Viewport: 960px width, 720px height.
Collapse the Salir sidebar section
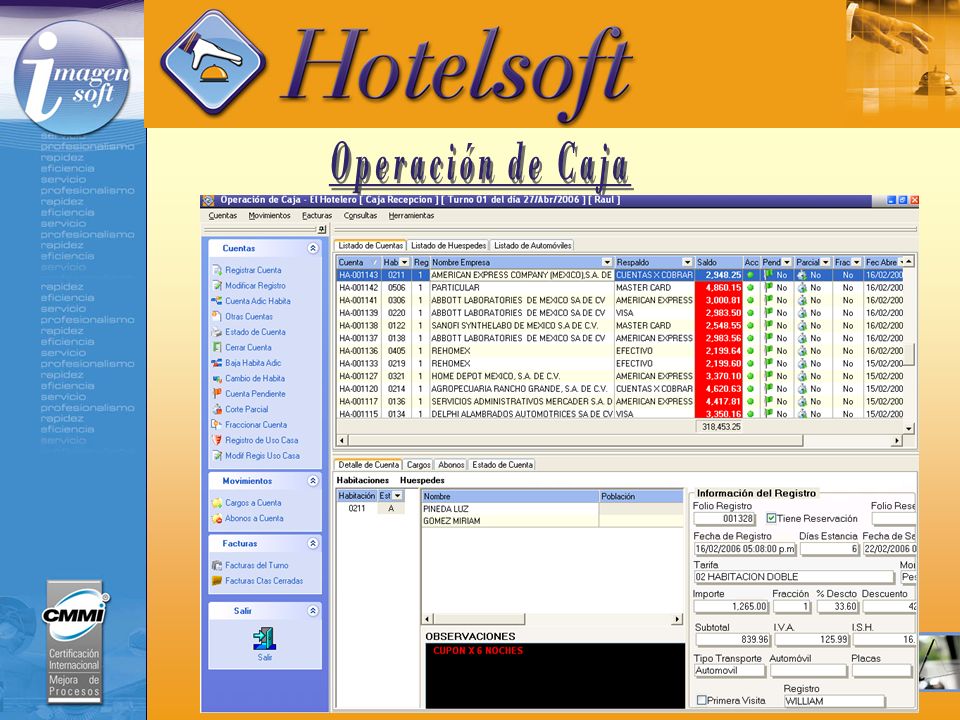coord(313,610)
